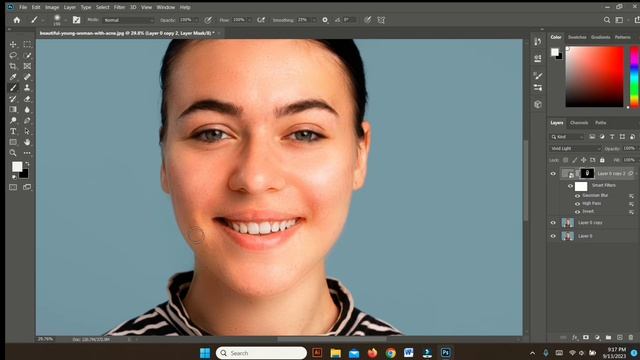
Task: Pick a color in the color field
Action: click(595, 77)
